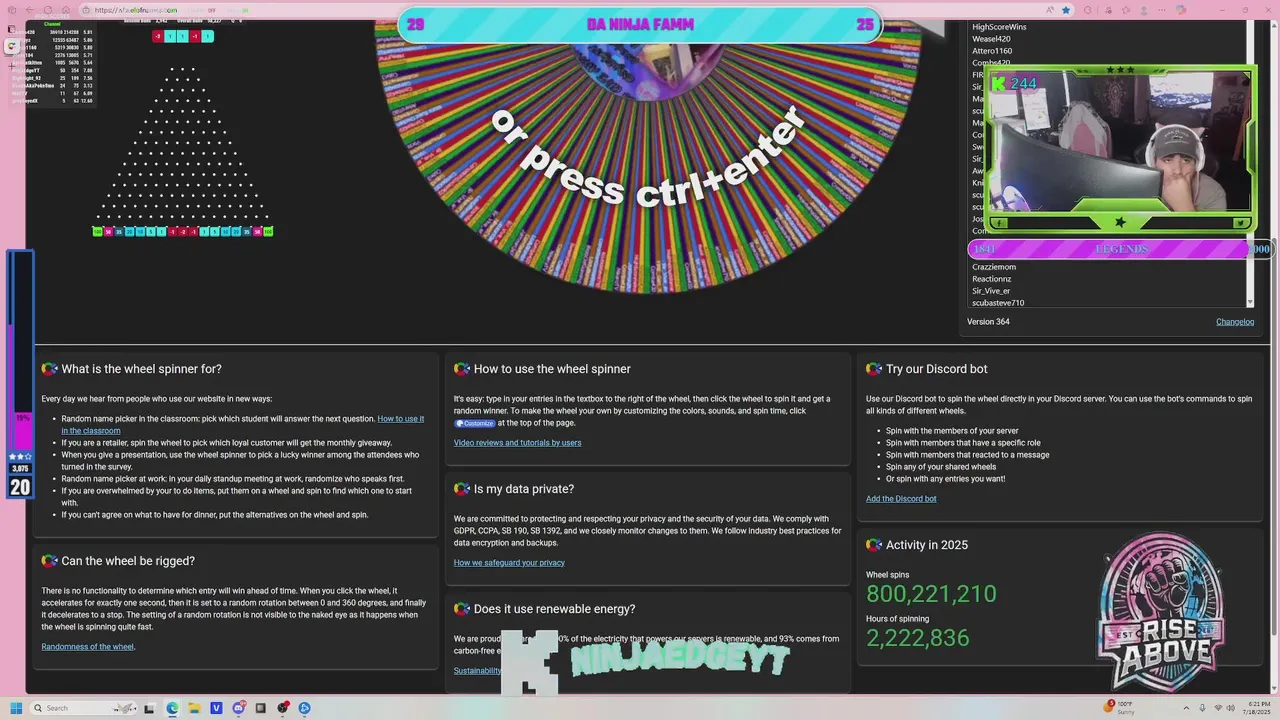Open the clock and date in system tray

click(1255, 708)
